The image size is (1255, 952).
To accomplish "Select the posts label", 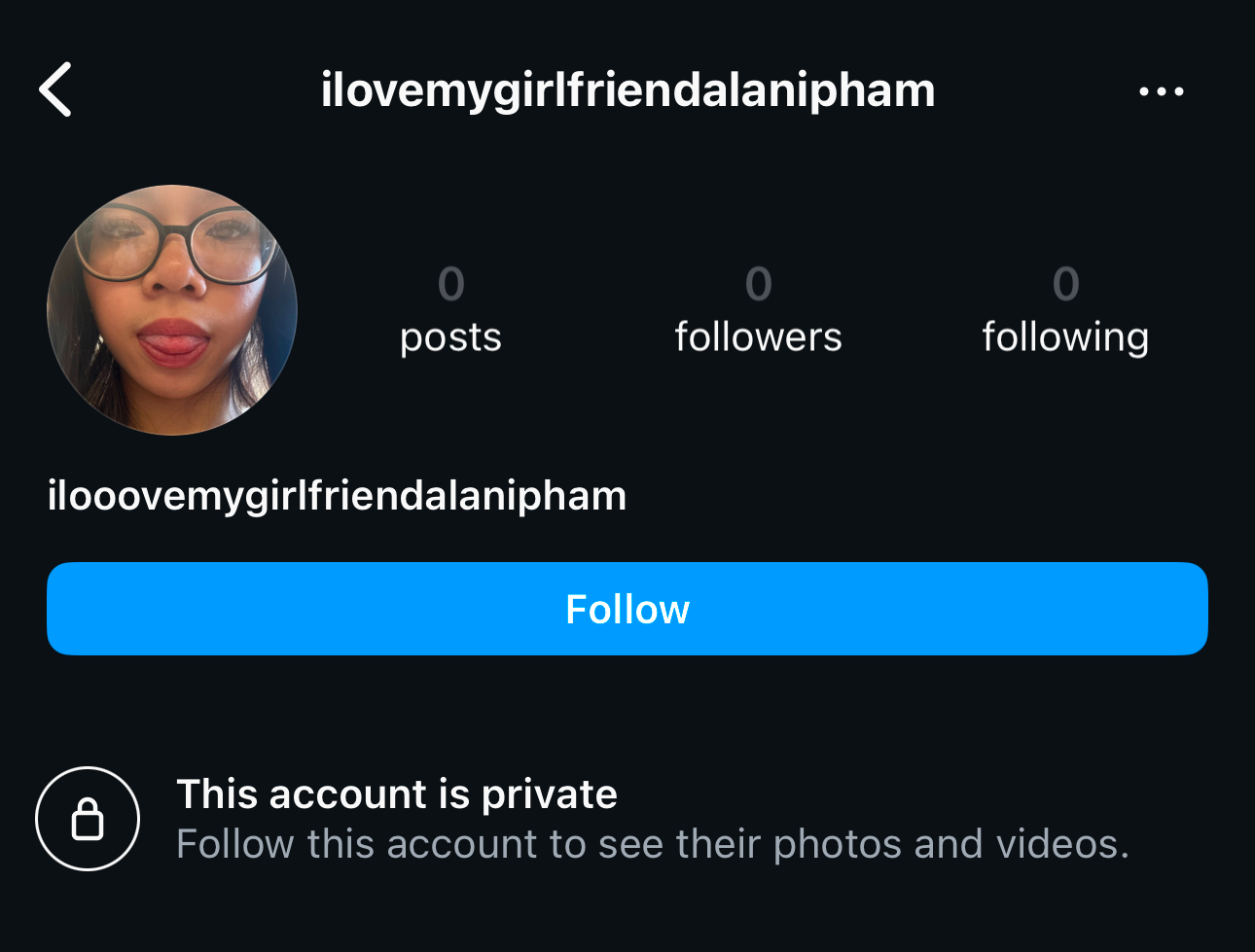I will [450, 337].
